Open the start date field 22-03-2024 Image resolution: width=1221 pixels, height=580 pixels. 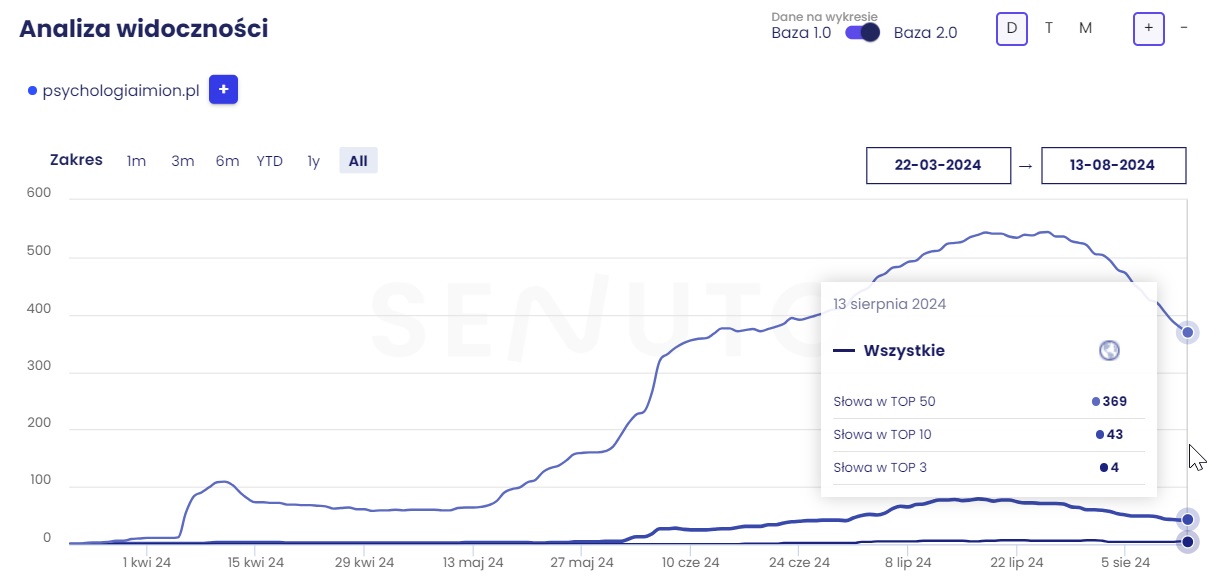[x=938, y=165]
